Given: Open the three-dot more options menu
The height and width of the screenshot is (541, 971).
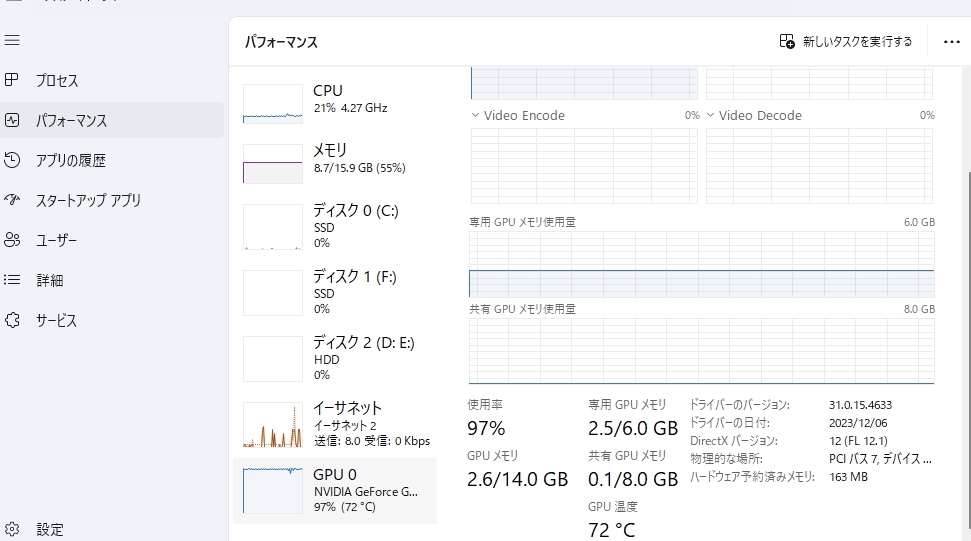Looking at the screenshot, I should click(951, 42).
